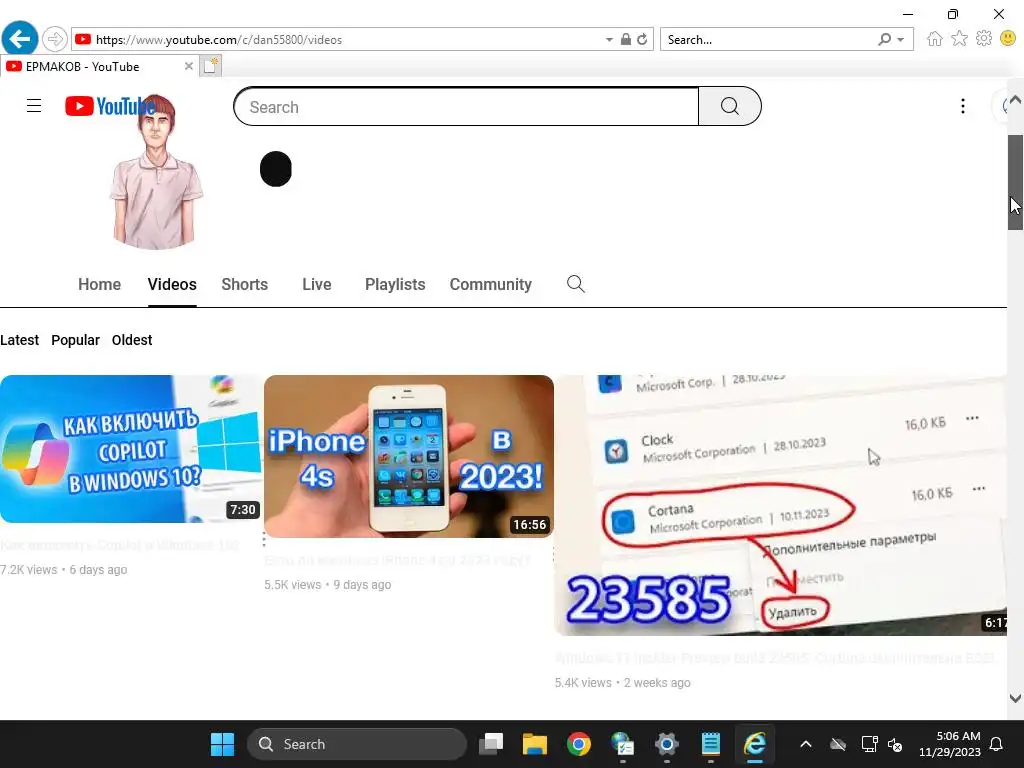Close the ЕРМАКОВ - YouTube tab
The height and width of the screenshot is (768, 1024).
tap(188, 66)
